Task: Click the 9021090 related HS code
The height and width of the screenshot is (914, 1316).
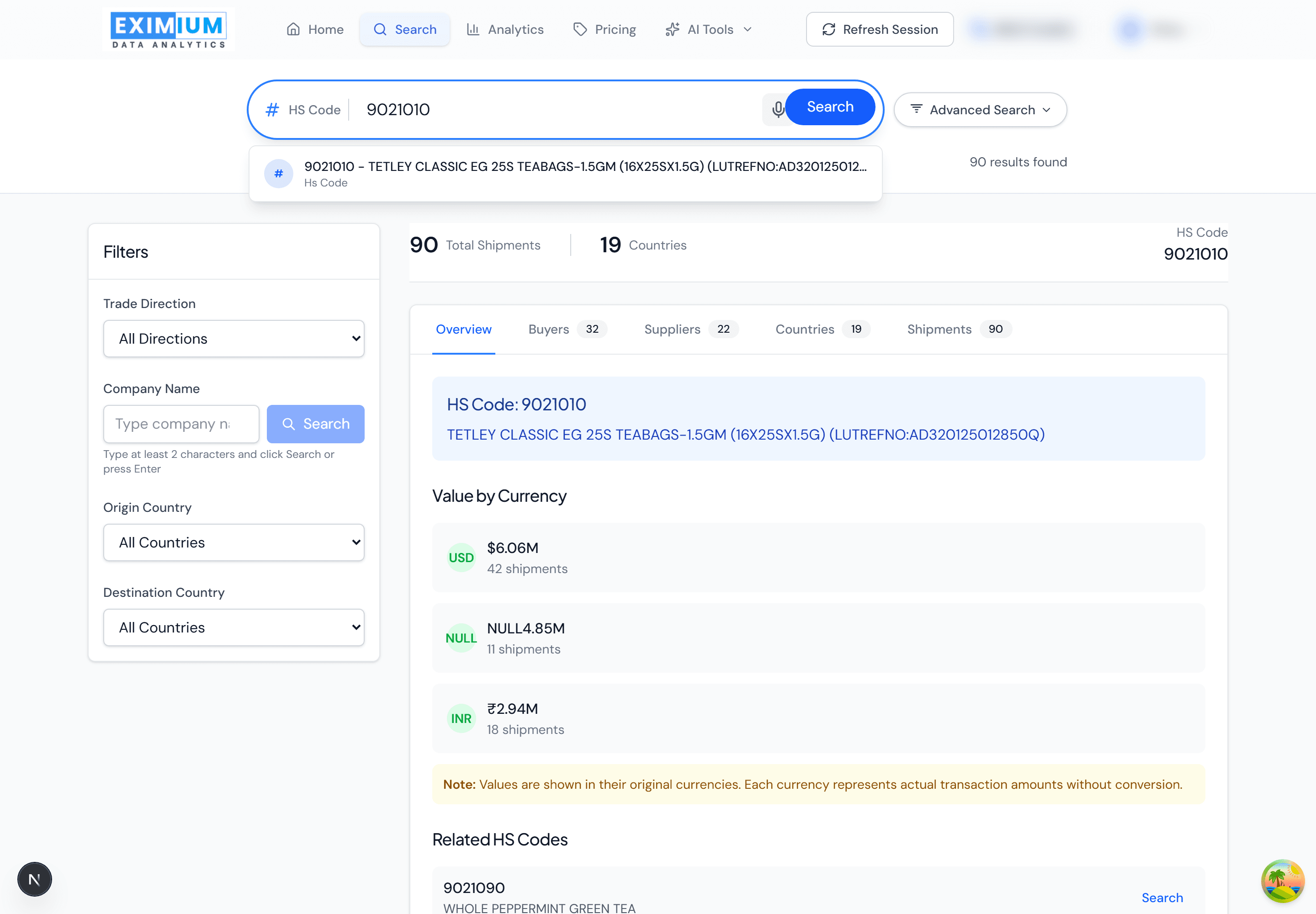Action: tap(474, 887)
